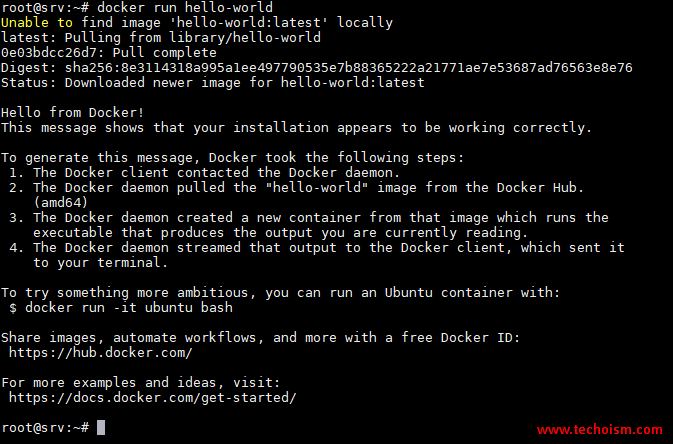The width and height of the screenshot is (673, 444).
Task: Click the 'Hello from Docker!' line
Action: (72, 113)
